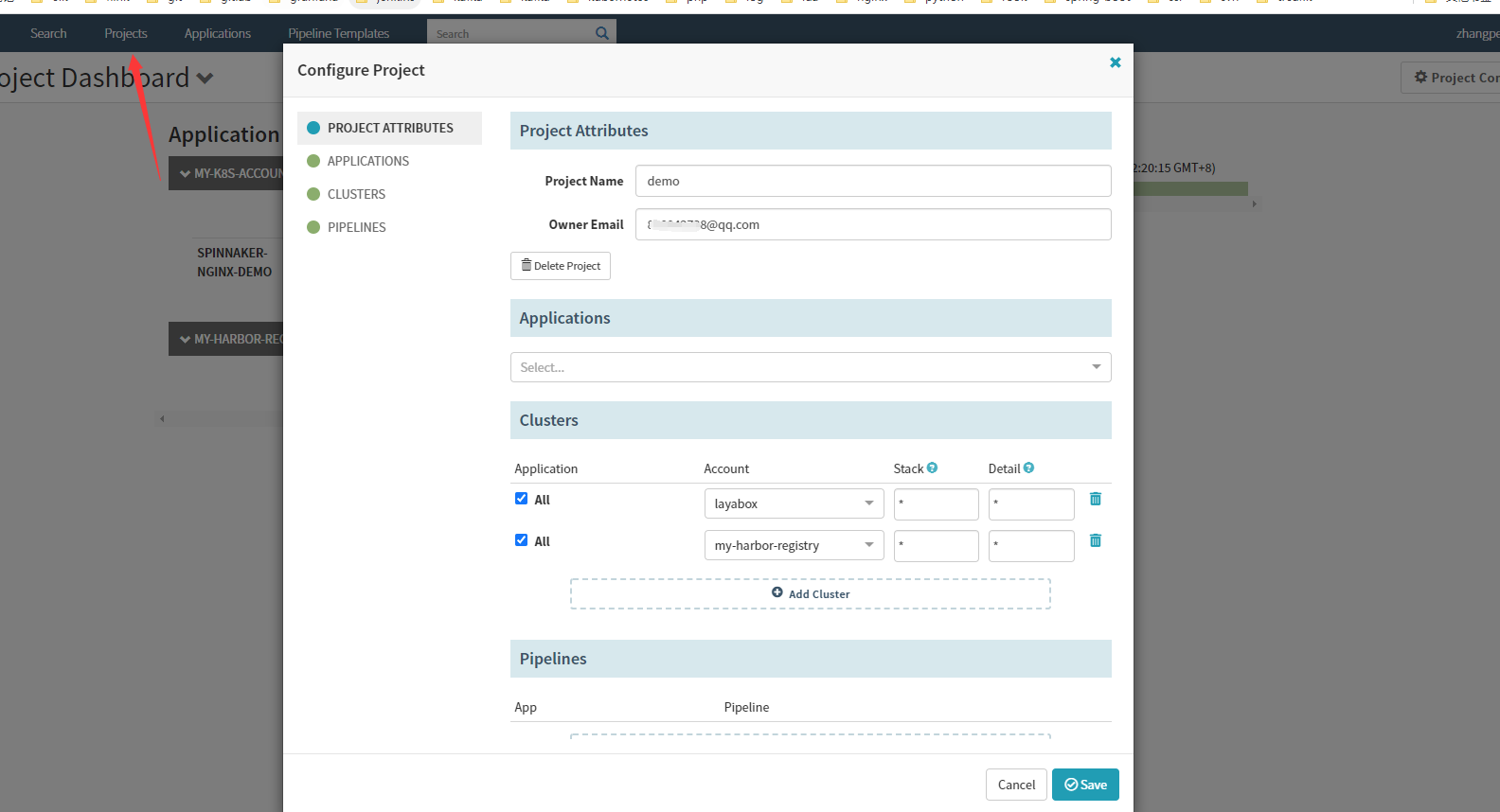Click the Add Cluster button

point(811,593)
